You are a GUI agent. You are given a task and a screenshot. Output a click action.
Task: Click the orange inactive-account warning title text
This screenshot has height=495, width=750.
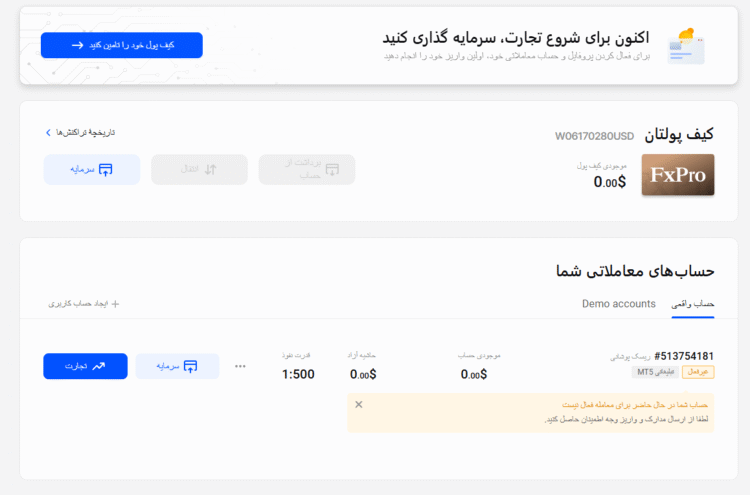coord(635,405)
